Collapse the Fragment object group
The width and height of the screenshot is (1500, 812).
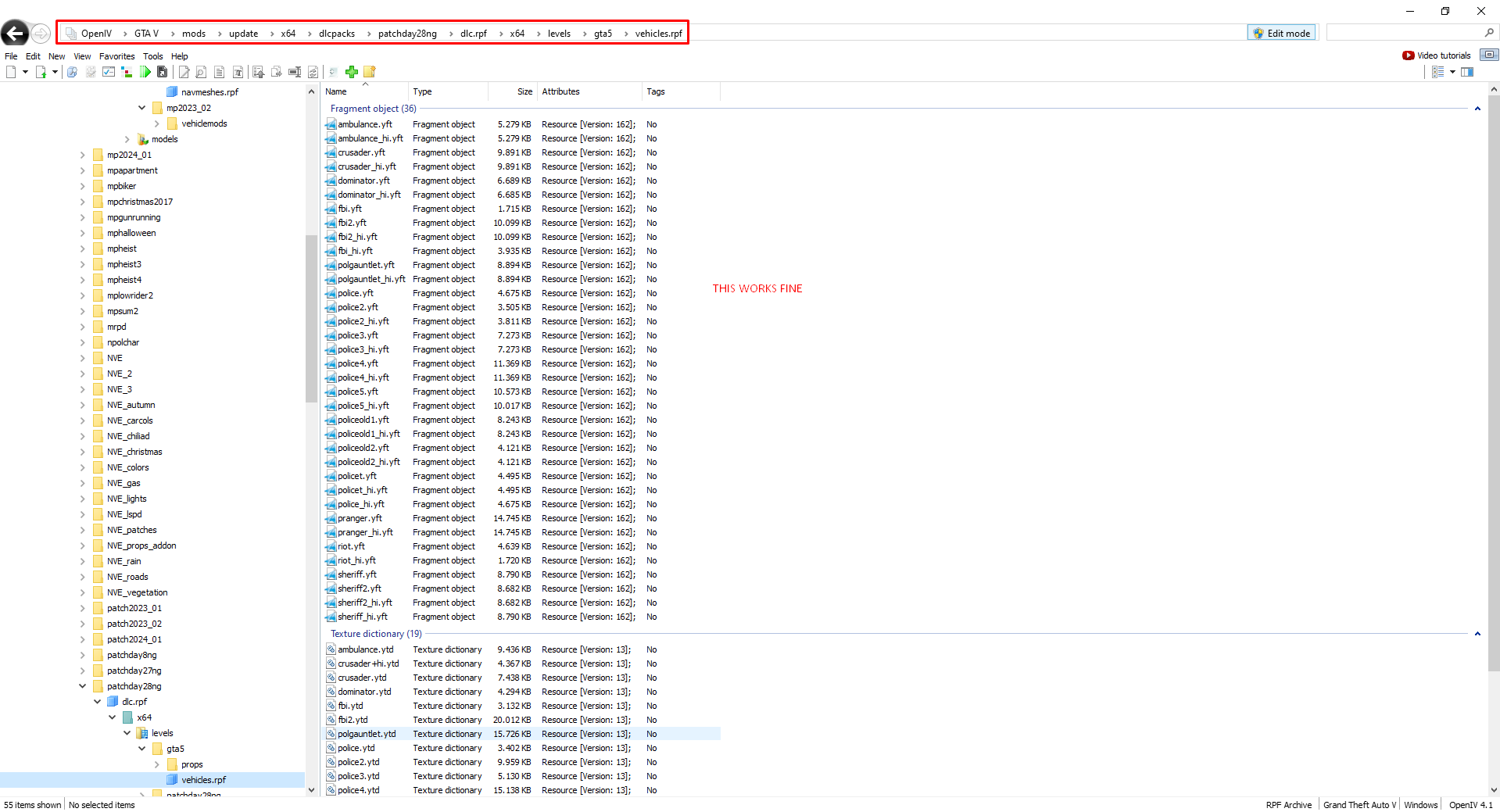click(1477, 109)
